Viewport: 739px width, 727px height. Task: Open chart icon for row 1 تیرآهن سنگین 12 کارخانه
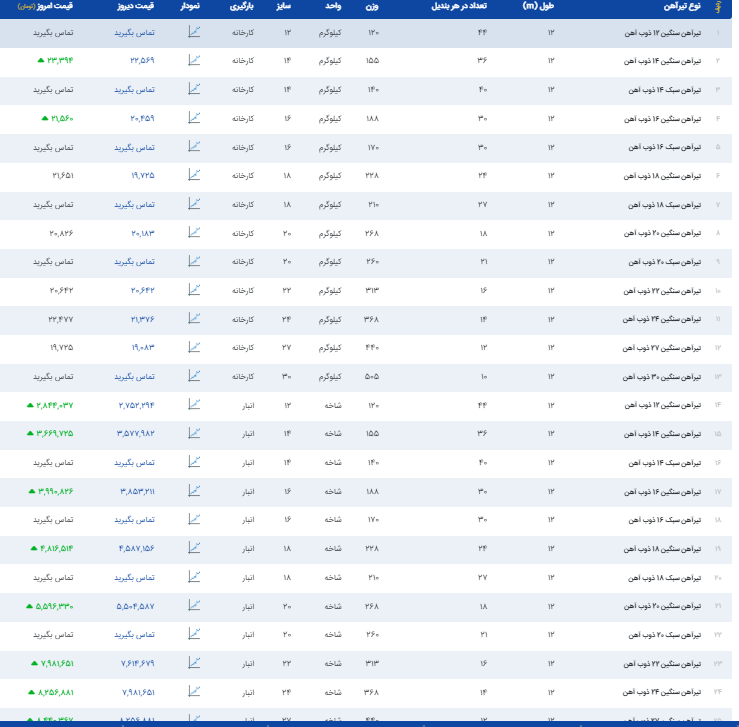pyautogui.click(x=194, y=32)
